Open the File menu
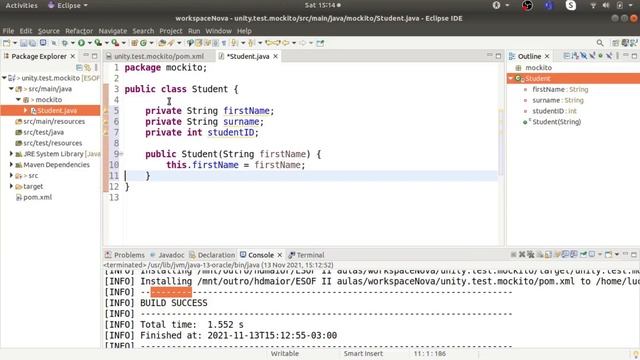The image size is (640, 360). (x=8, y=31)
